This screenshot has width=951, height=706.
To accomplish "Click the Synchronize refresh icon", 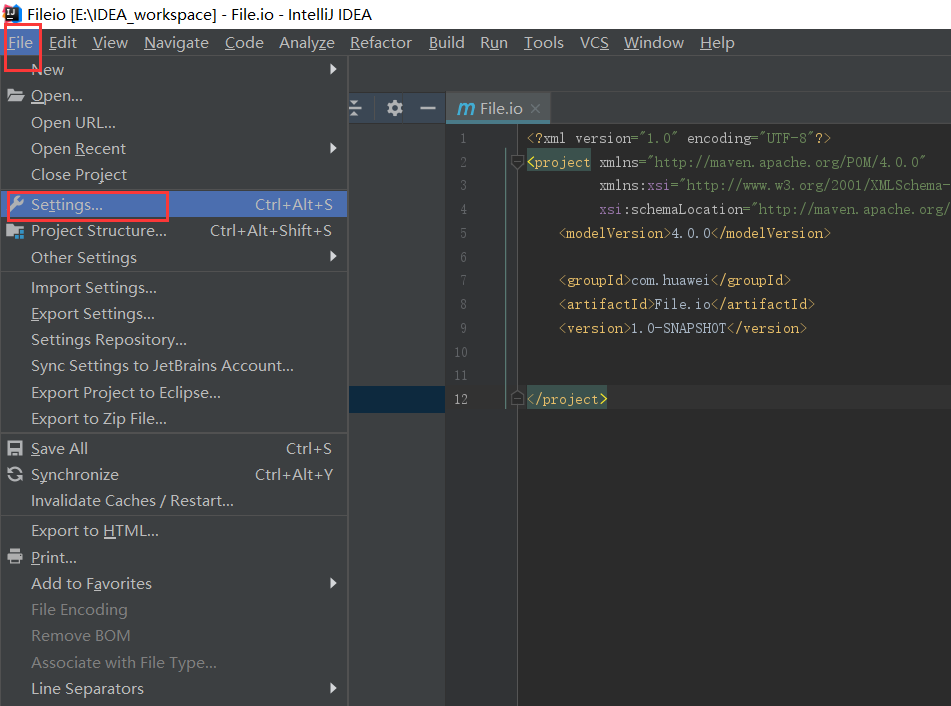I will click(15, 474).
